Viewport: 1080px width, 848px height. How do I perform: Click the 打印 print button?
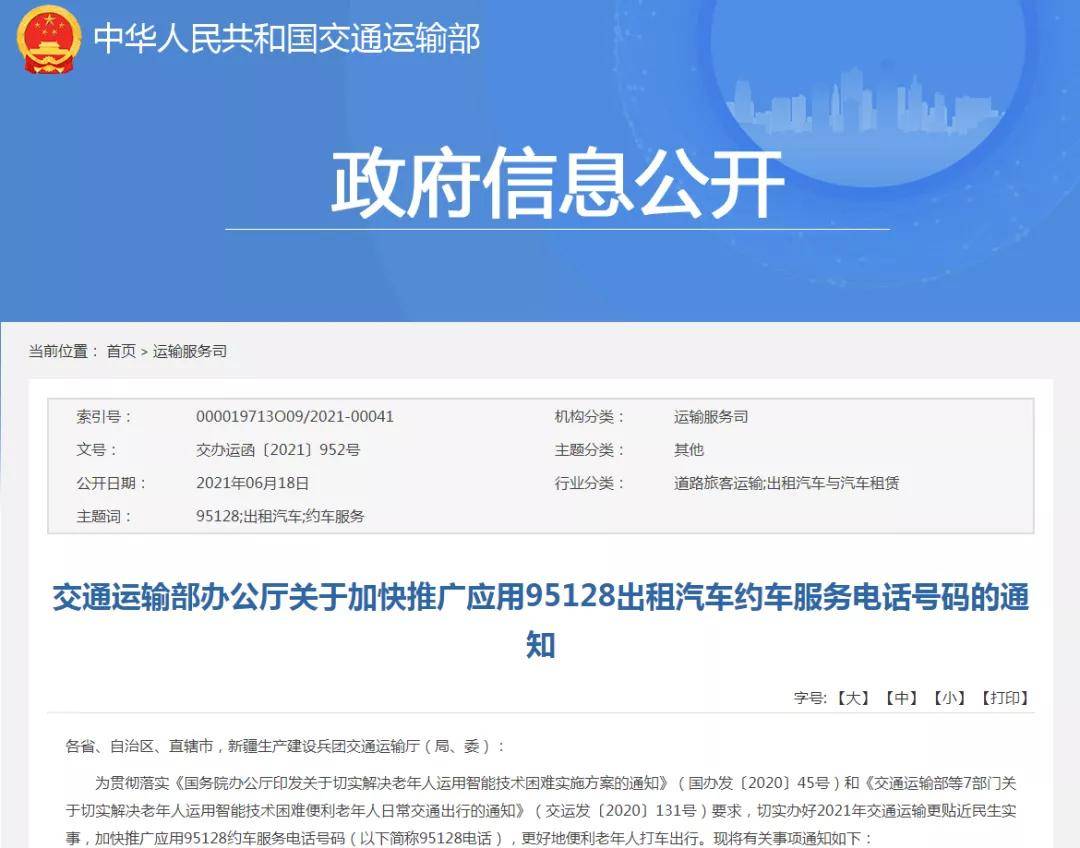1004,698
